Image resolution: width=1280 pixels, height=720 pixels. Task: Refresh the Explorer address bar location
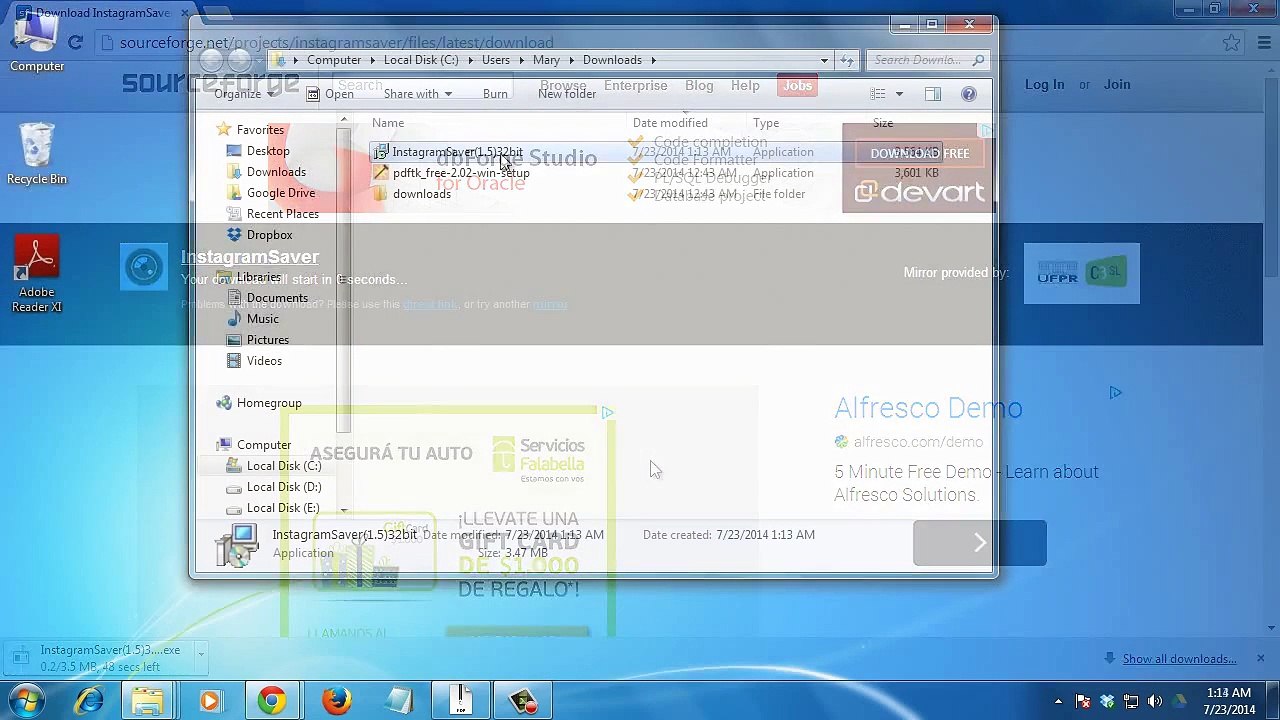tap(847, 60)
